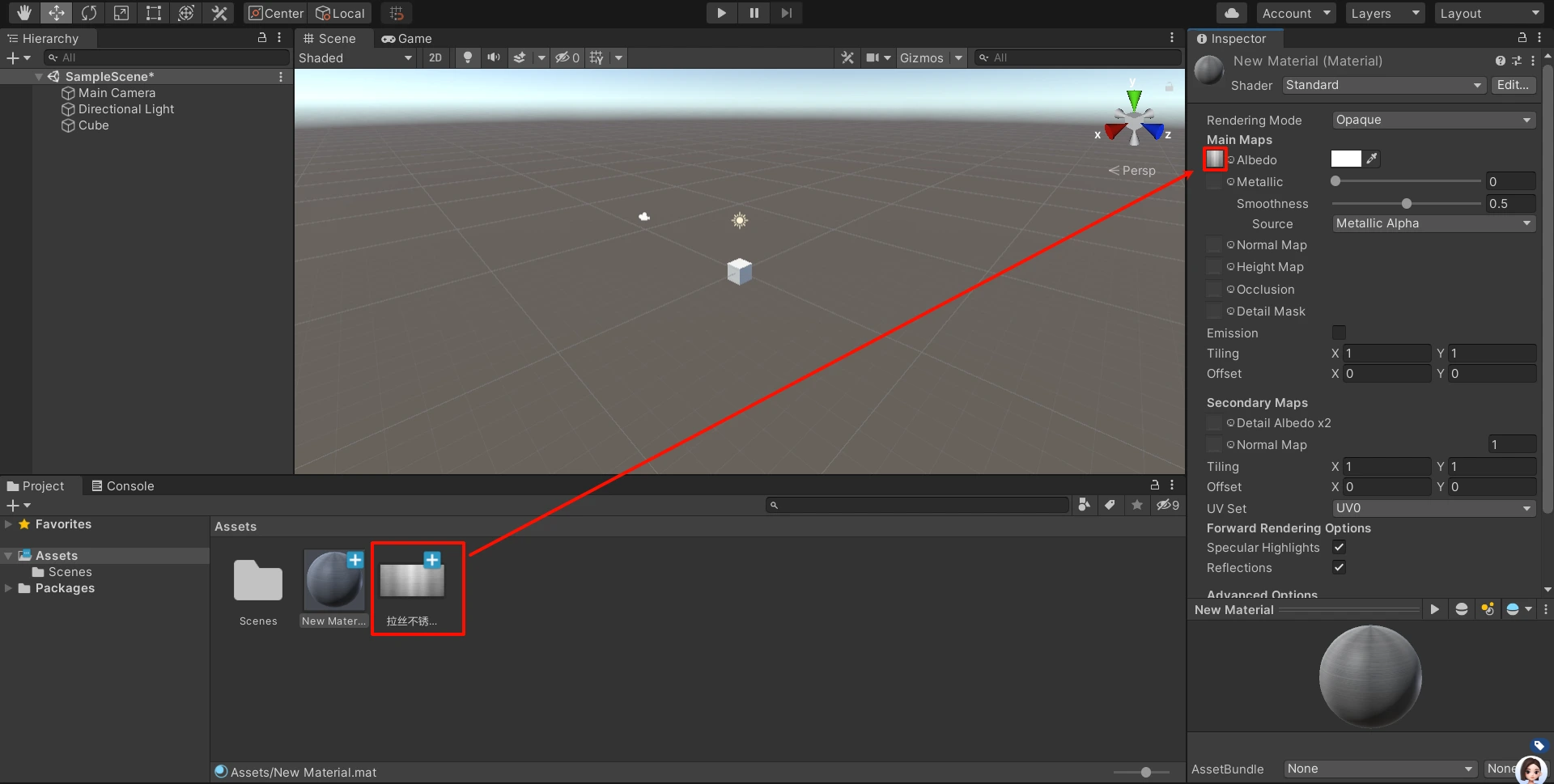Select the Hand tool in toolbar
This screenshot has height=784, width=1554.
click(x=24, y=13)
